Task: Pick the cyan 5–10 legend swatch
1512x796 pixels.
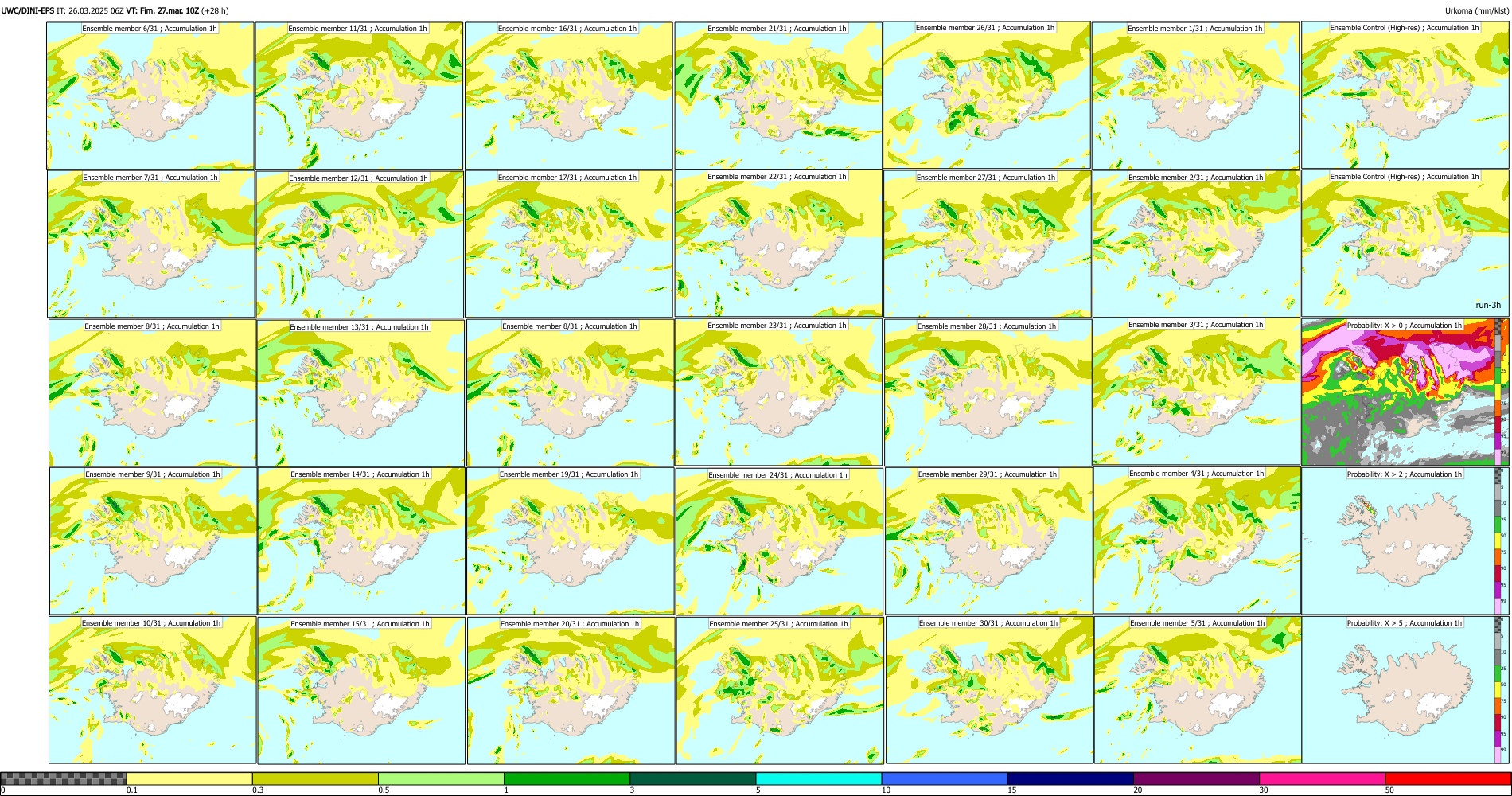Action: point(819,778)
